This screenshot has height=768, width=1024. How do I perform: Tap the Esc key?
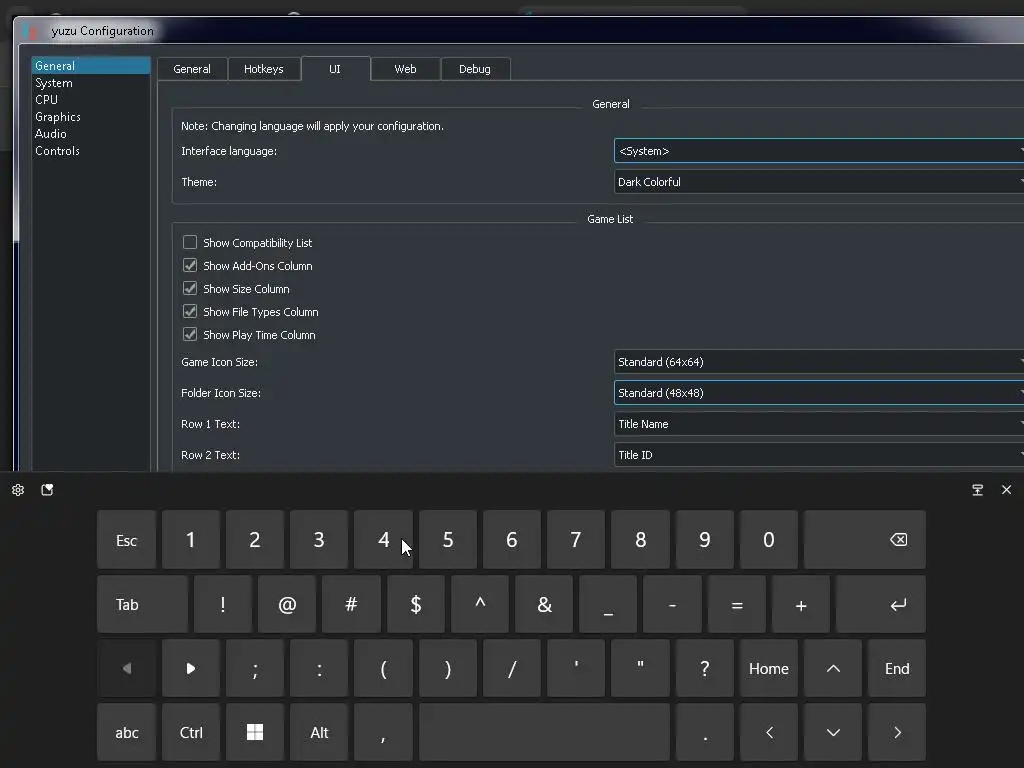127,539
